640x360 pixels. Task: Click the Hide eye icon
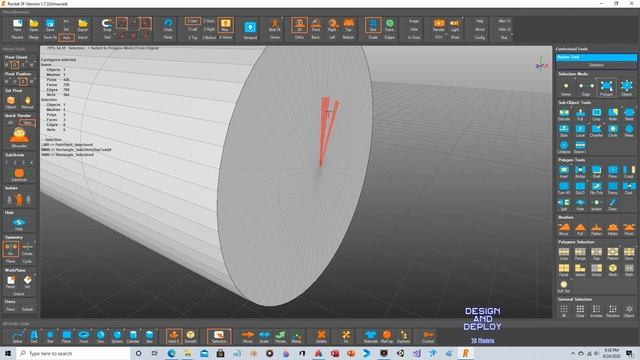click(x=19, y=222)
